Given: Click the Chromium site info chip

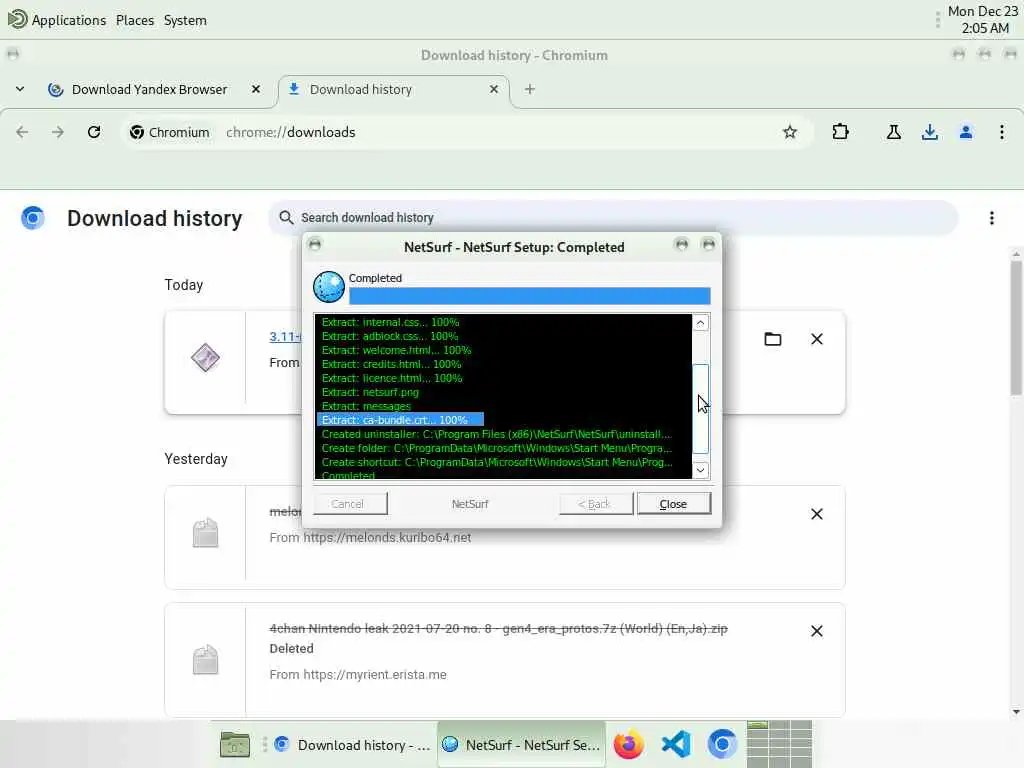Looking at the screenshot, I should pos(170,132).
